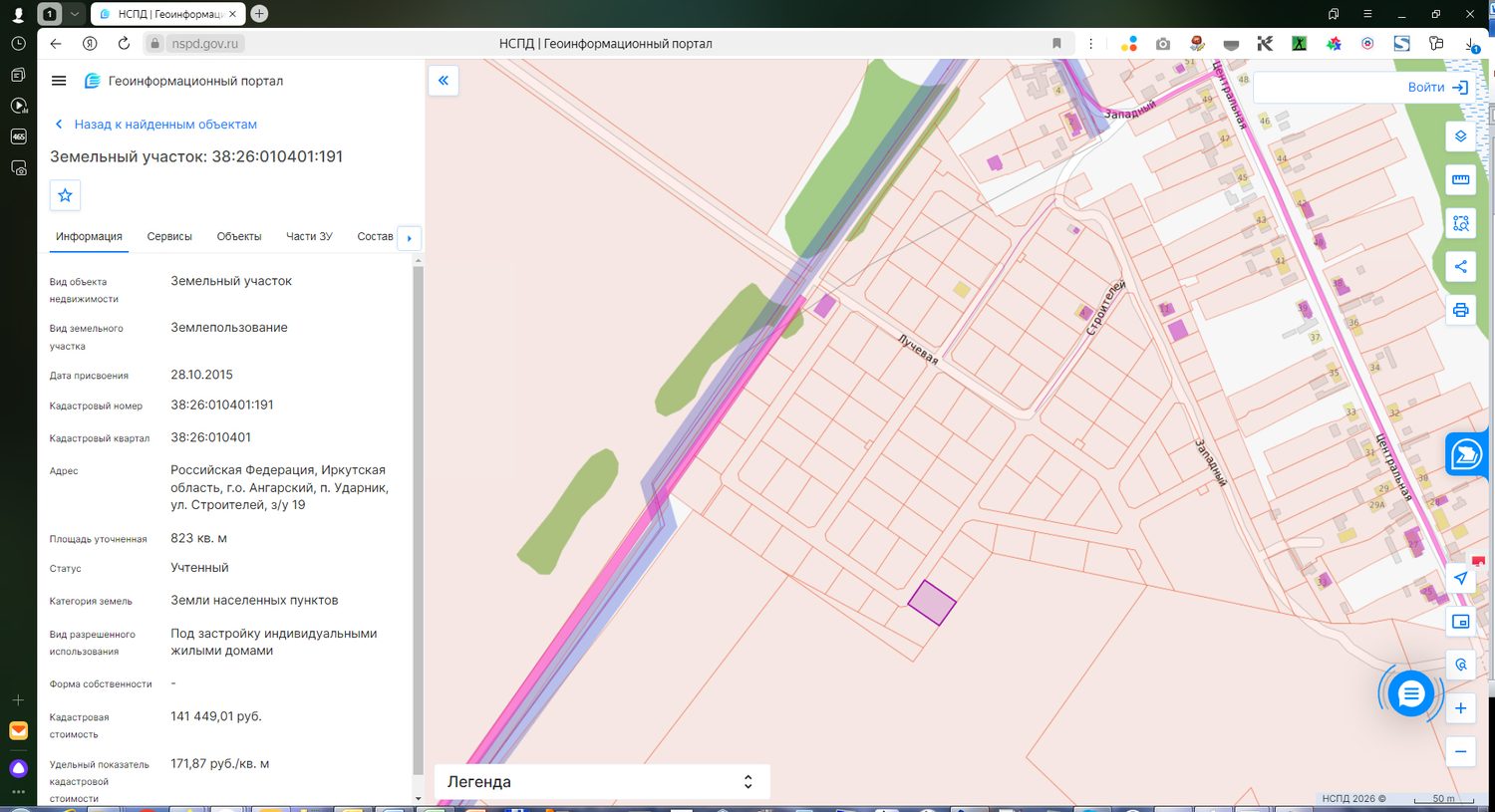This screenshot has height=812, width=1495.
Task: Open the hamburger menu of the portal
Action: [x=59, y=81]
